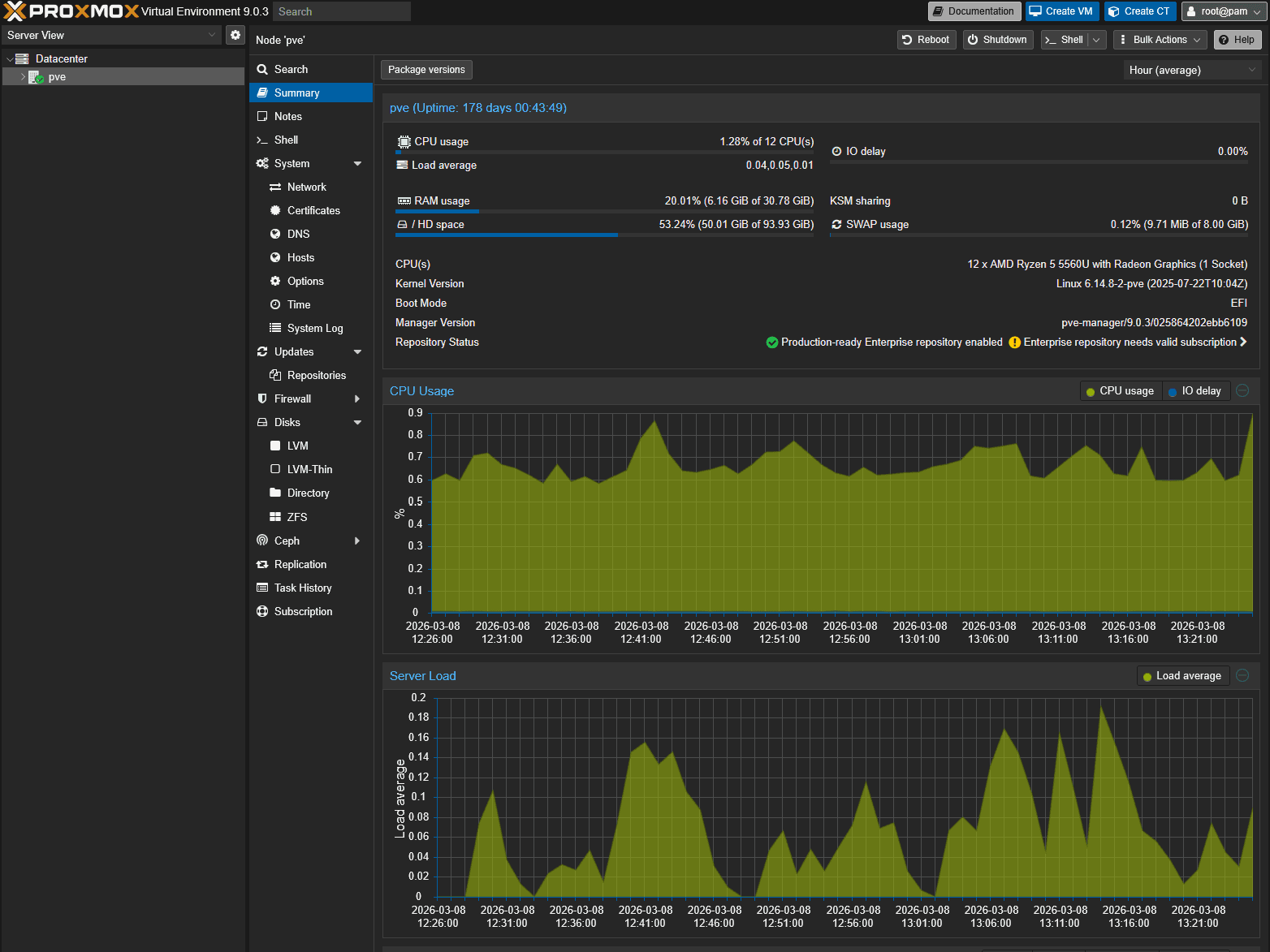Toggle CPU usage series in chart legend
1270x952 pixels.
tap(1120, 391)
